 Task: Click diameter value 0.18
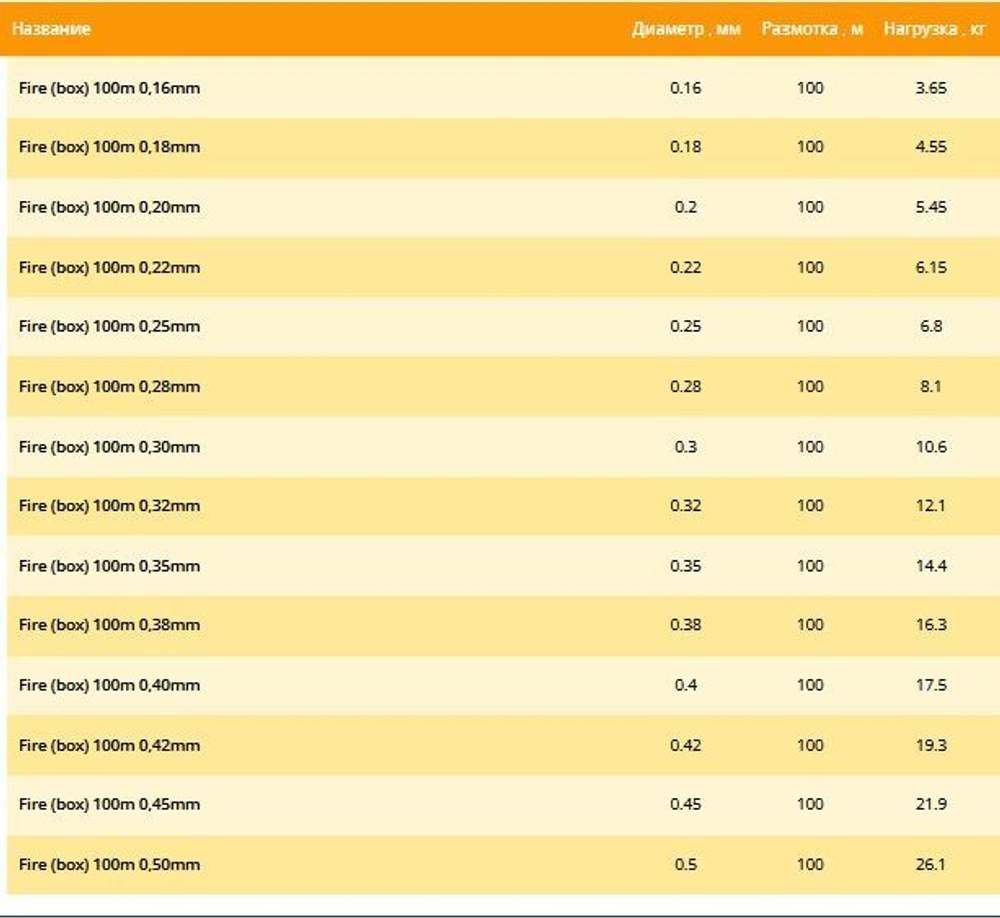click(x=686, y=147)
